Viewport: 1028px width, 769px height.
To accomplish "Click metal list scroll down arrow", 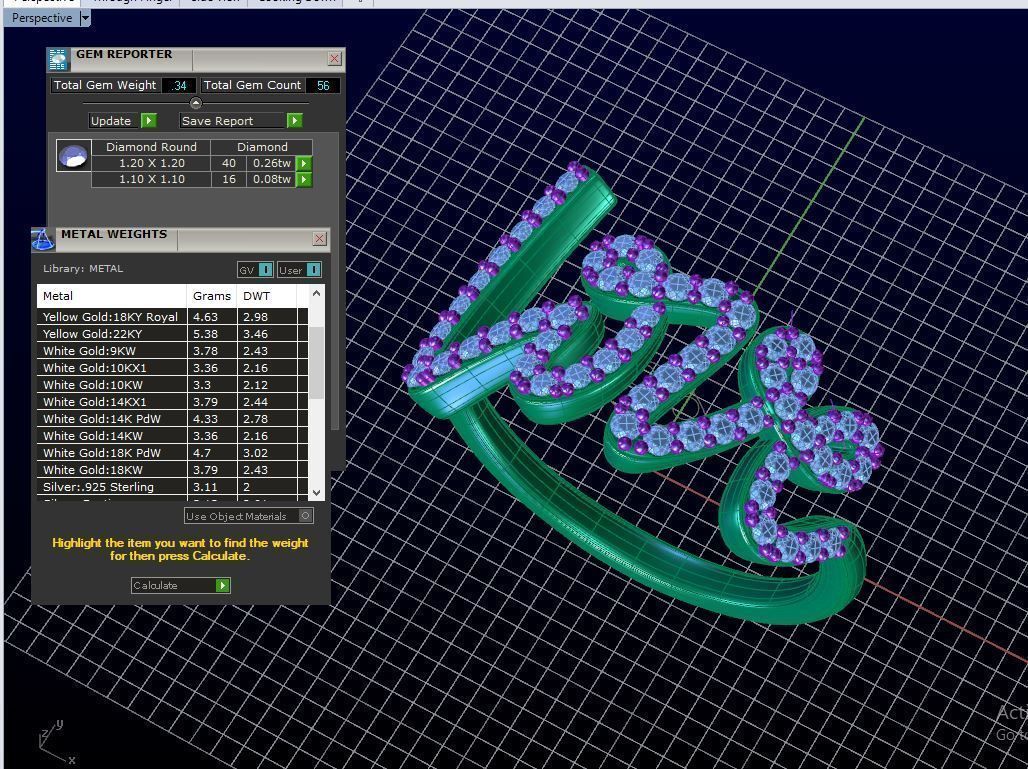I will (x=317, y=492).
